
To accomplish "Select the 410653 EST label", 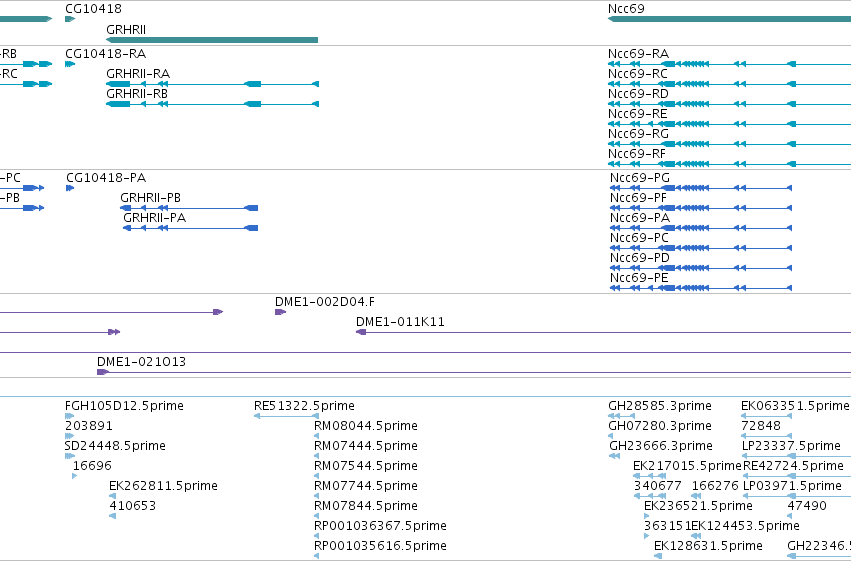I will (132, 506).
